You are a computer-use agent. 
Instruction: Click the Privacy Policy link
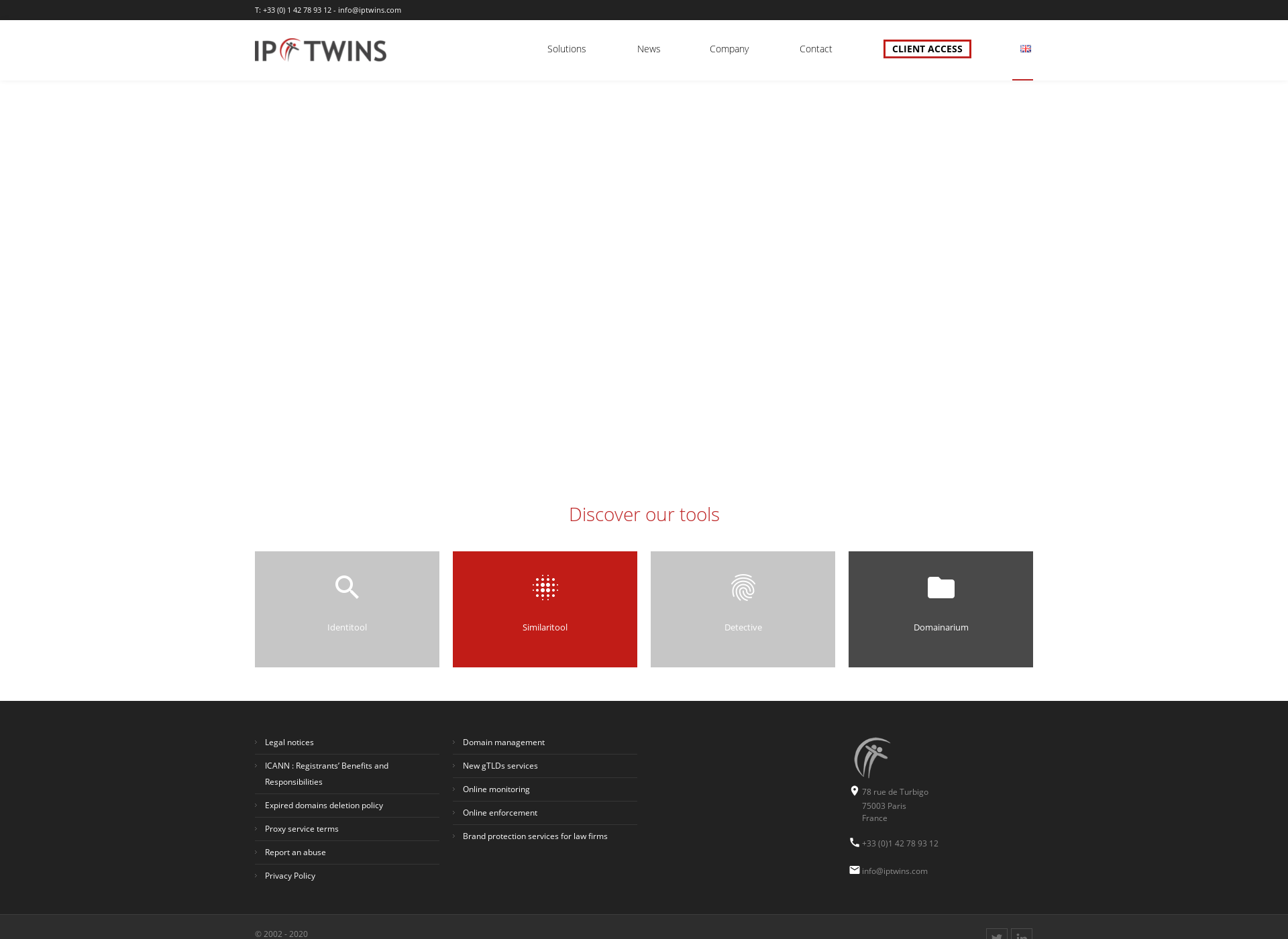(290, 875)
